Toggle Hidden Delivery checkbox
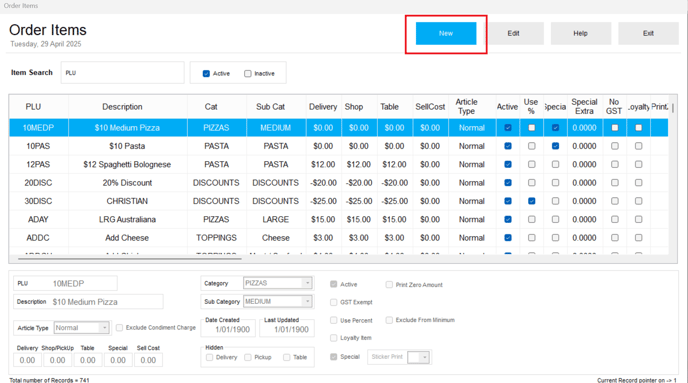The width and height of the screenshot is (688, 383). pyautogui.click(x=209, y=358)
